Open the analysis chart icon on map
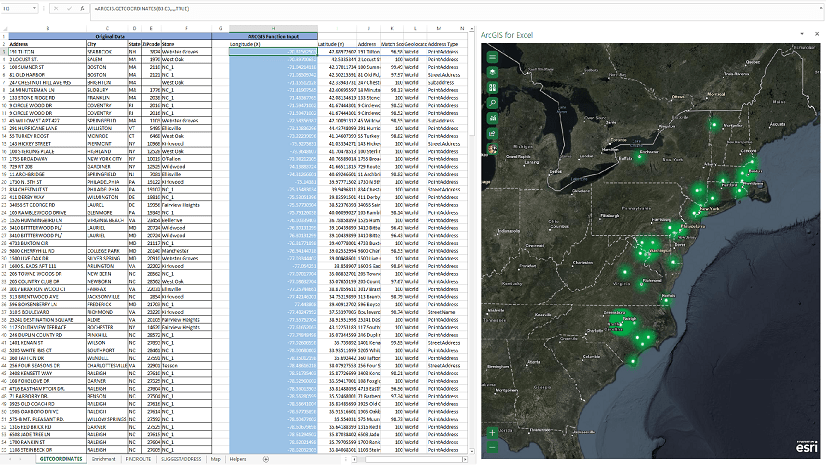Image resolution: width=826 pixels, height=465 pixels. point(492,118)
